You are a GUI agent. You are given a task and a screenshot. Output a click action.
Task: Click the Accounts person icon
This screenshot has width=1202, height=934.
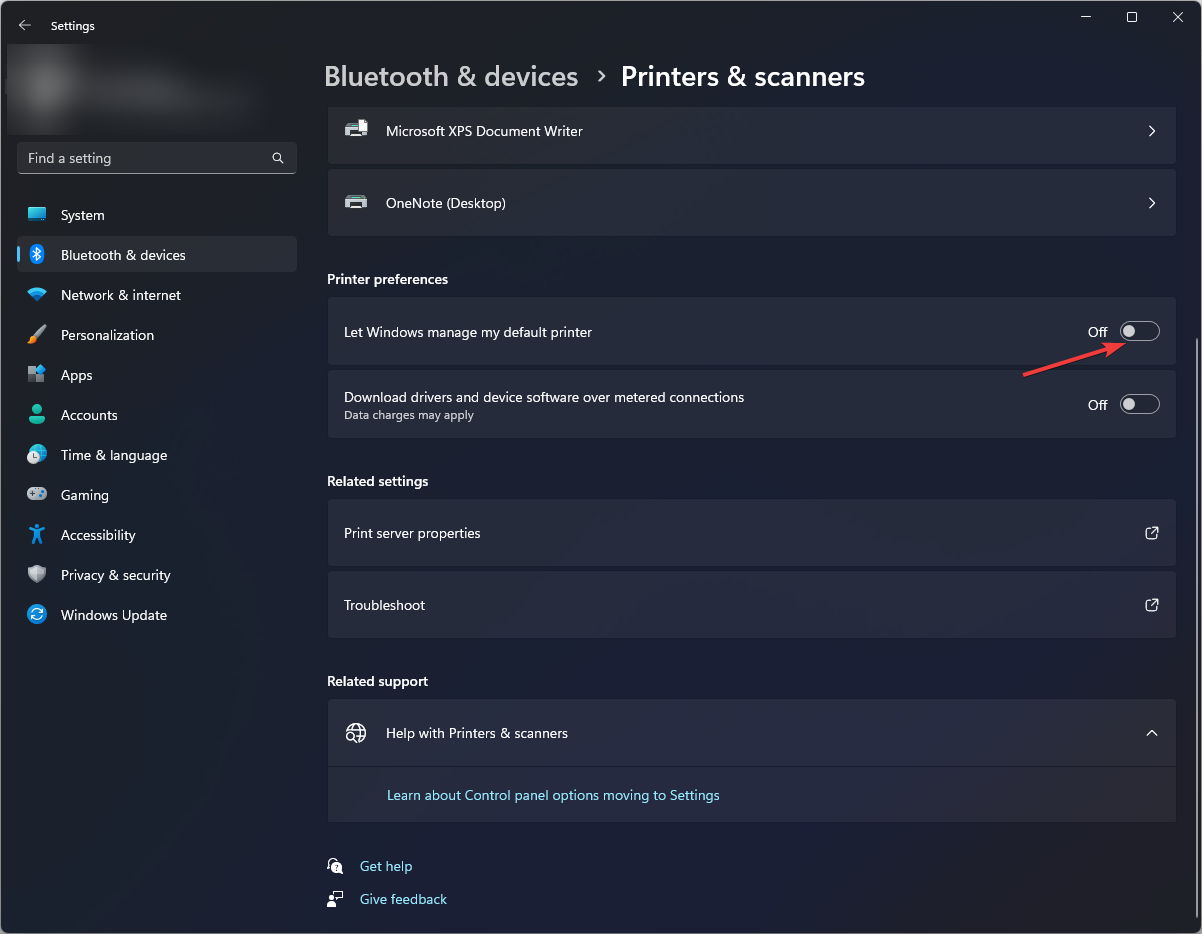click(37, 415)
